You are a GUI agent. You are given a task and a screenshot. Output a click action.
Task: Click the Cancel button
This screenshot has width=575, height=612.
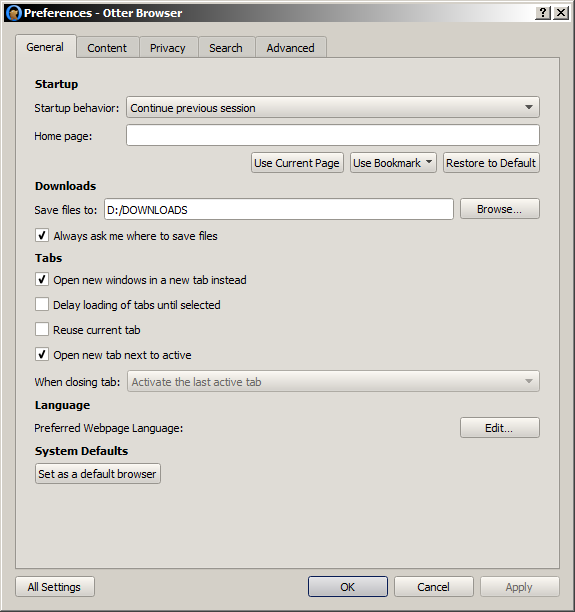pos(433,587)
